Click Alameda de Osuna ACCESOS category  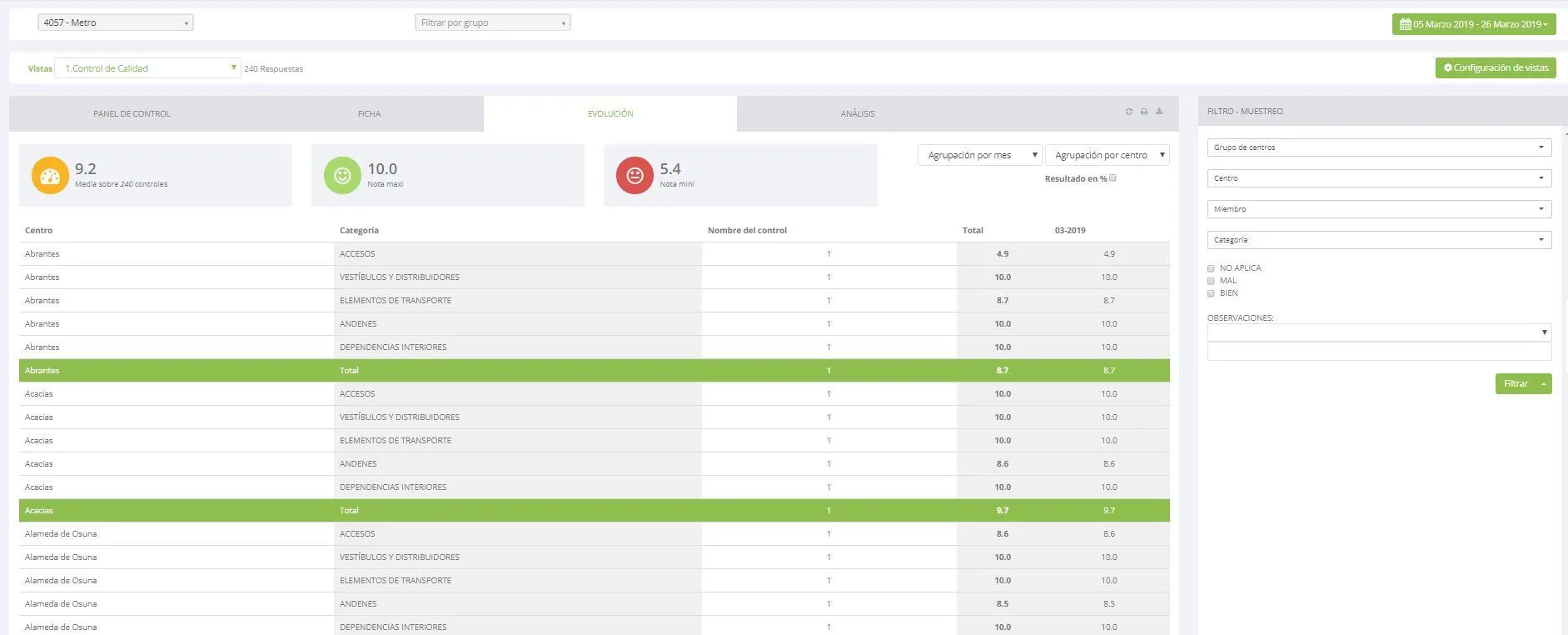tap(357, 533)
